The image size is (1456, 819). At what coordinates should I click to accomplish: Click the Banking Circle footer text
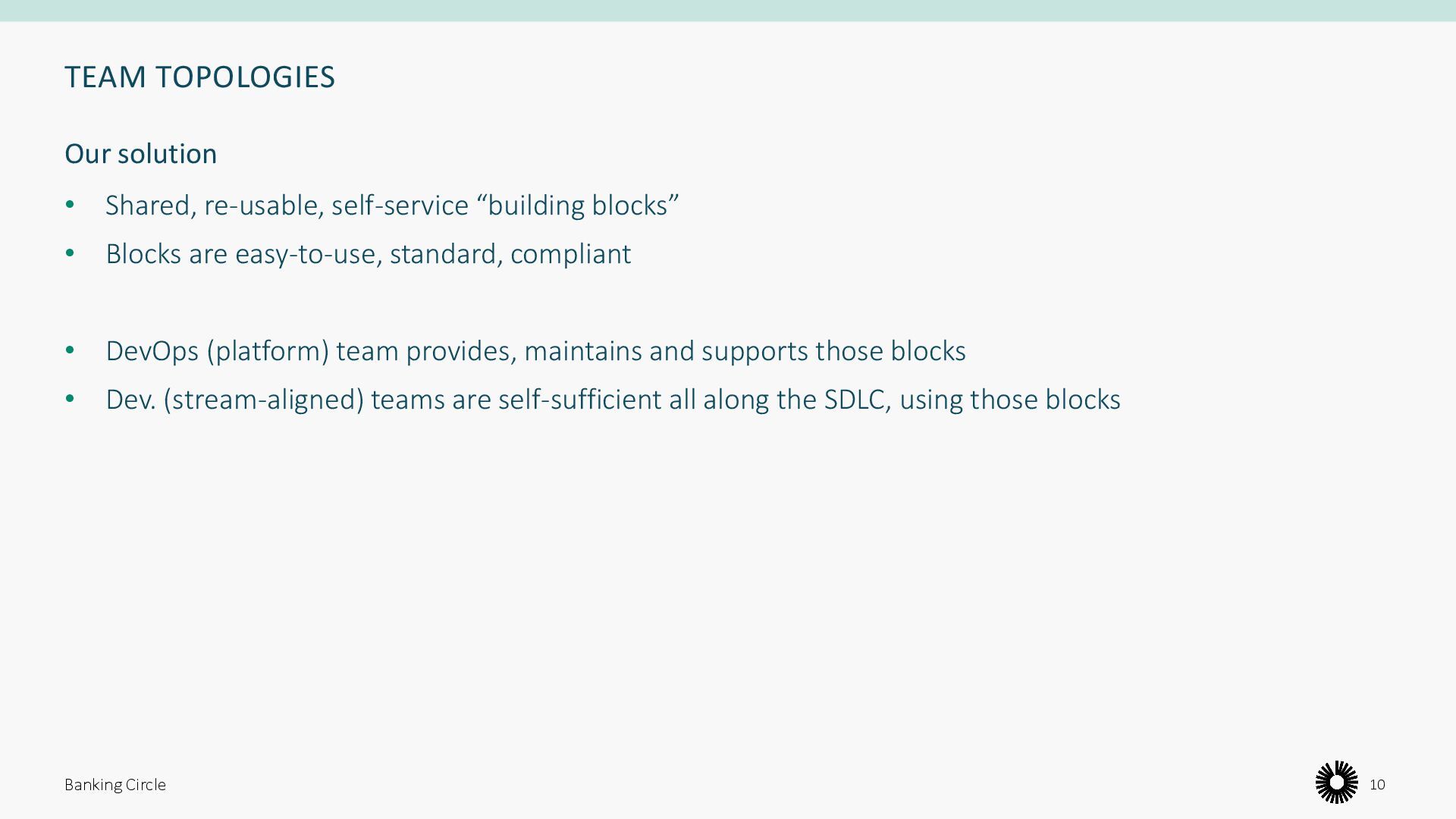point(115,785)
